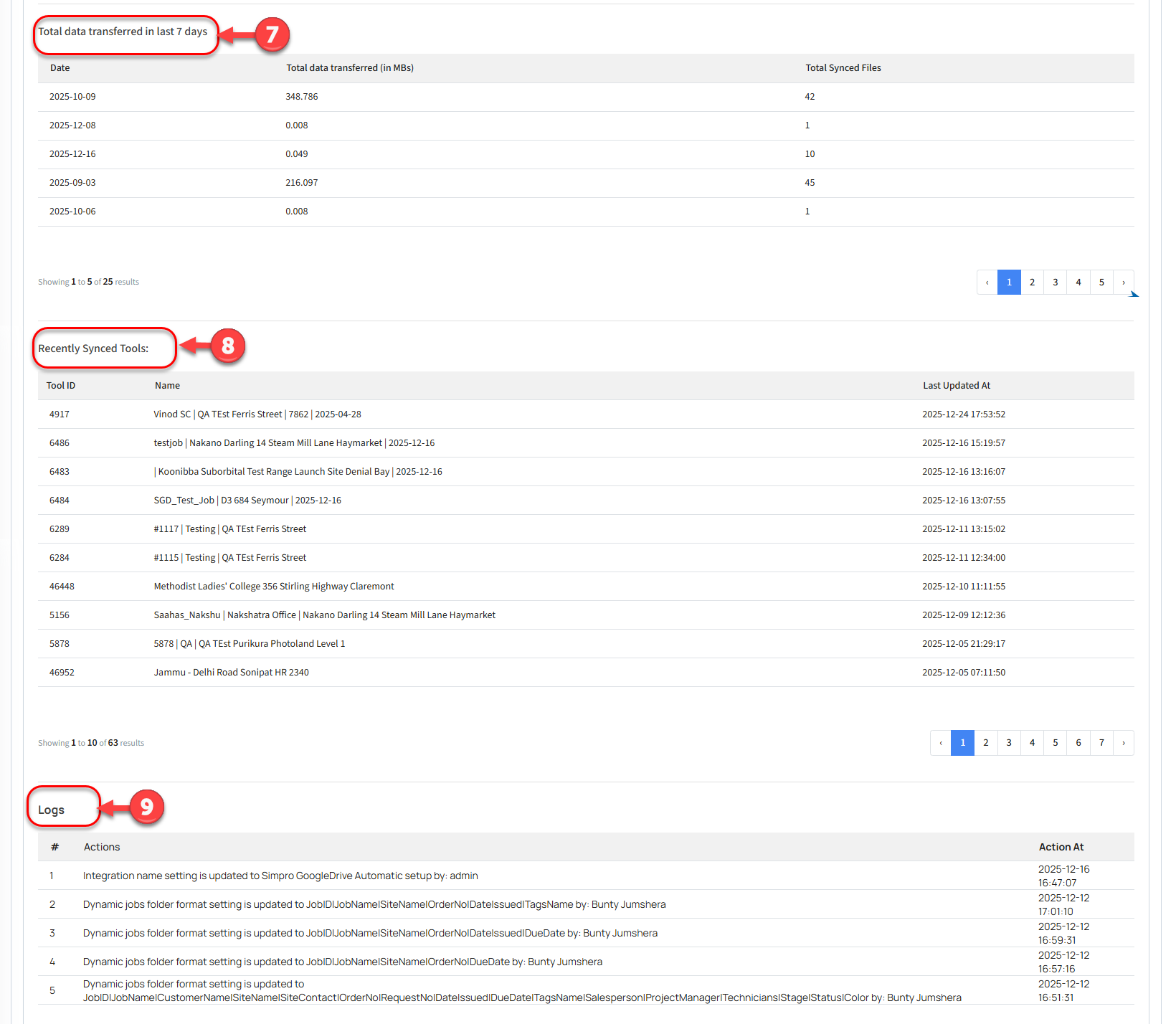Screen dimensions: 1176x1024
Task: Select the Vinod SC tool row 4917
Action: click(x=257, y=414)
